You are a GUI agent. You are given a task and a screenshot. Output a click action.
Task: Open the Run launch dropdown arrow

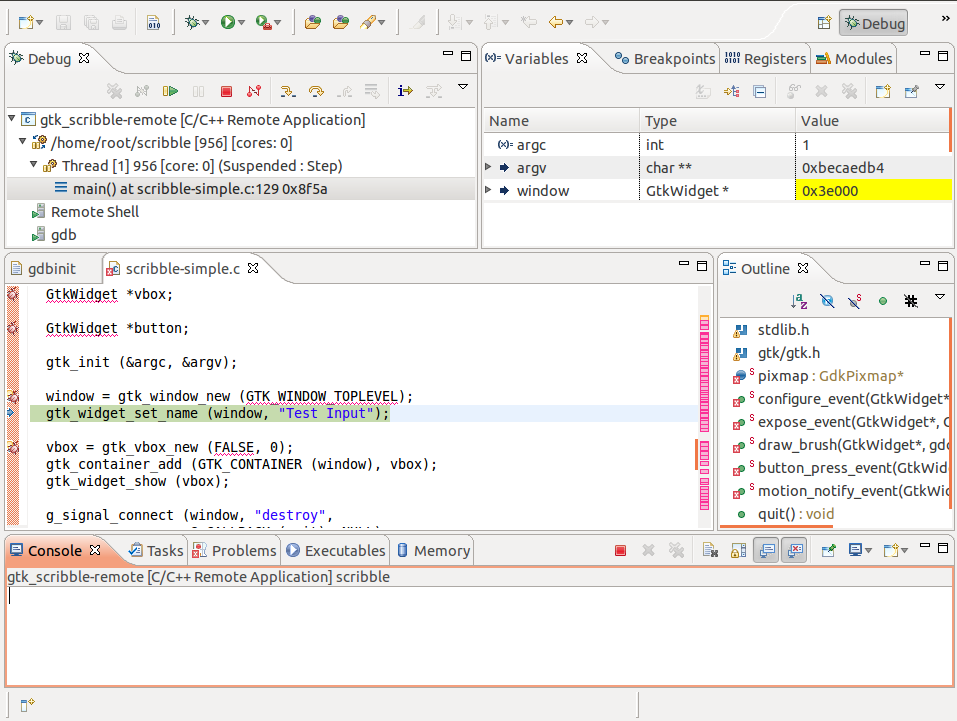(x=242, y=23)
